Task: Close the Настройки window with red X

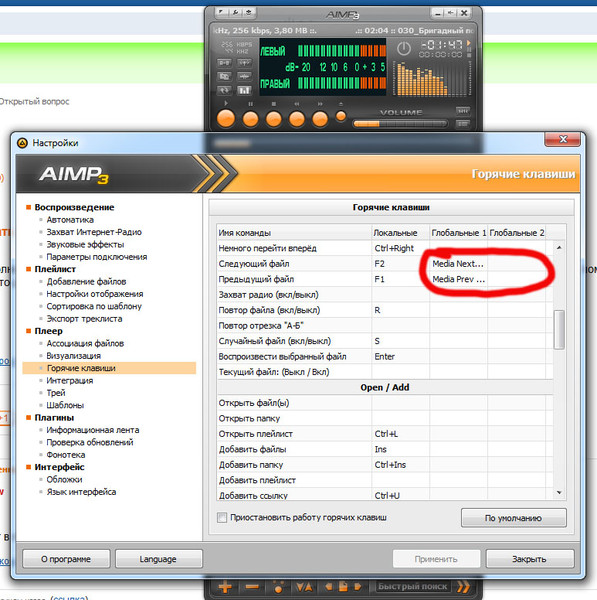Action: (x=563, y=139)
